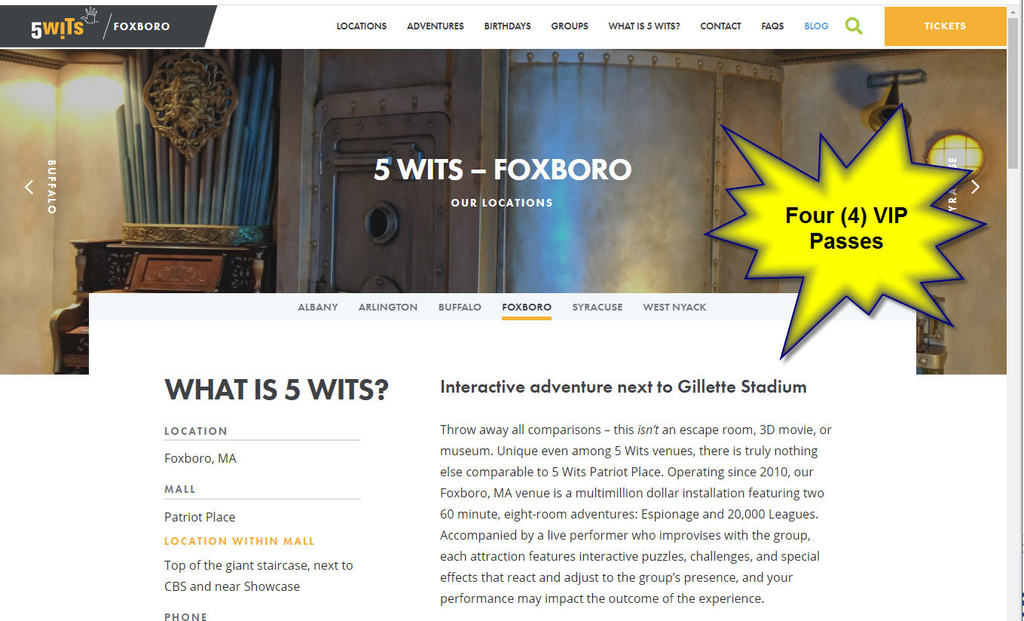Click the orange Tickets button

coord(945,26)
